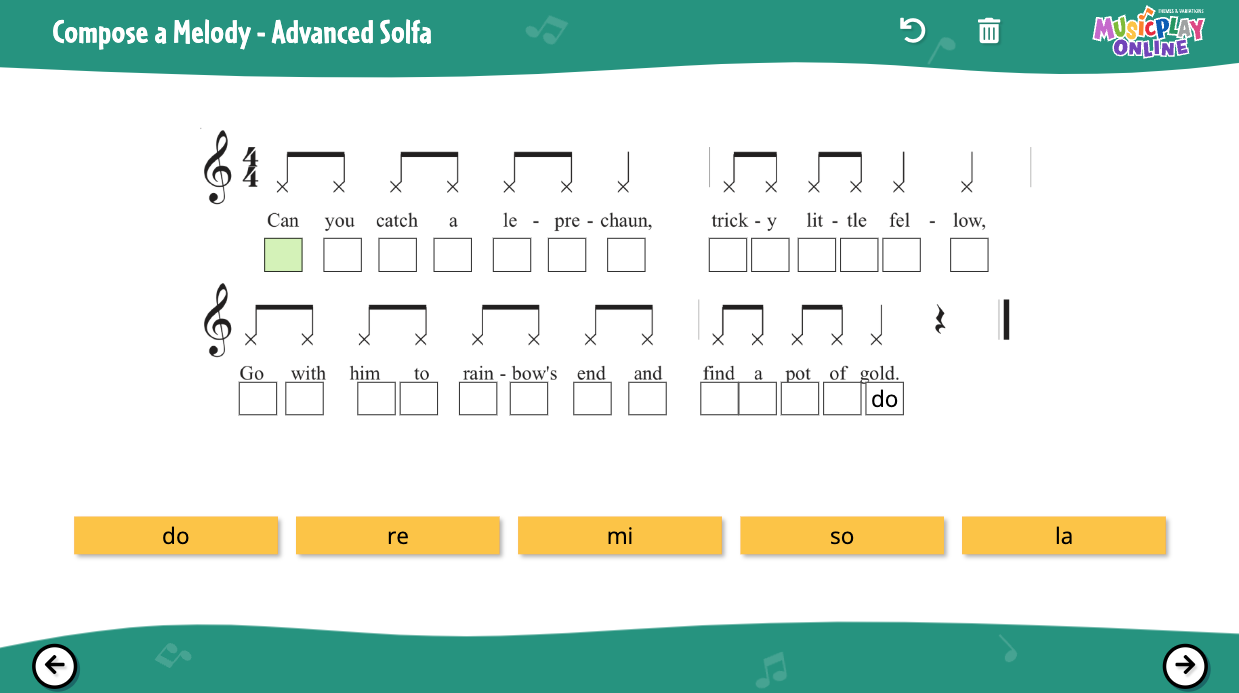Select the box under 'low' in line one

pyautogui.click(x=969, y=255)
